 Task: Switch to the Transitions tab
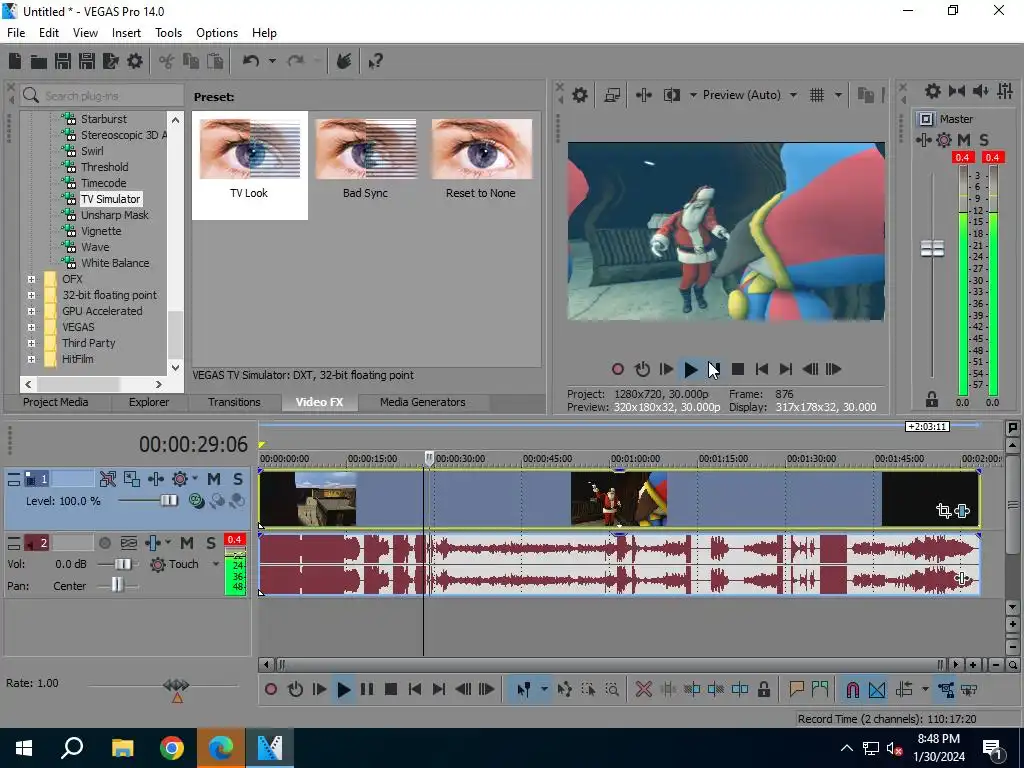pos(234,402)
